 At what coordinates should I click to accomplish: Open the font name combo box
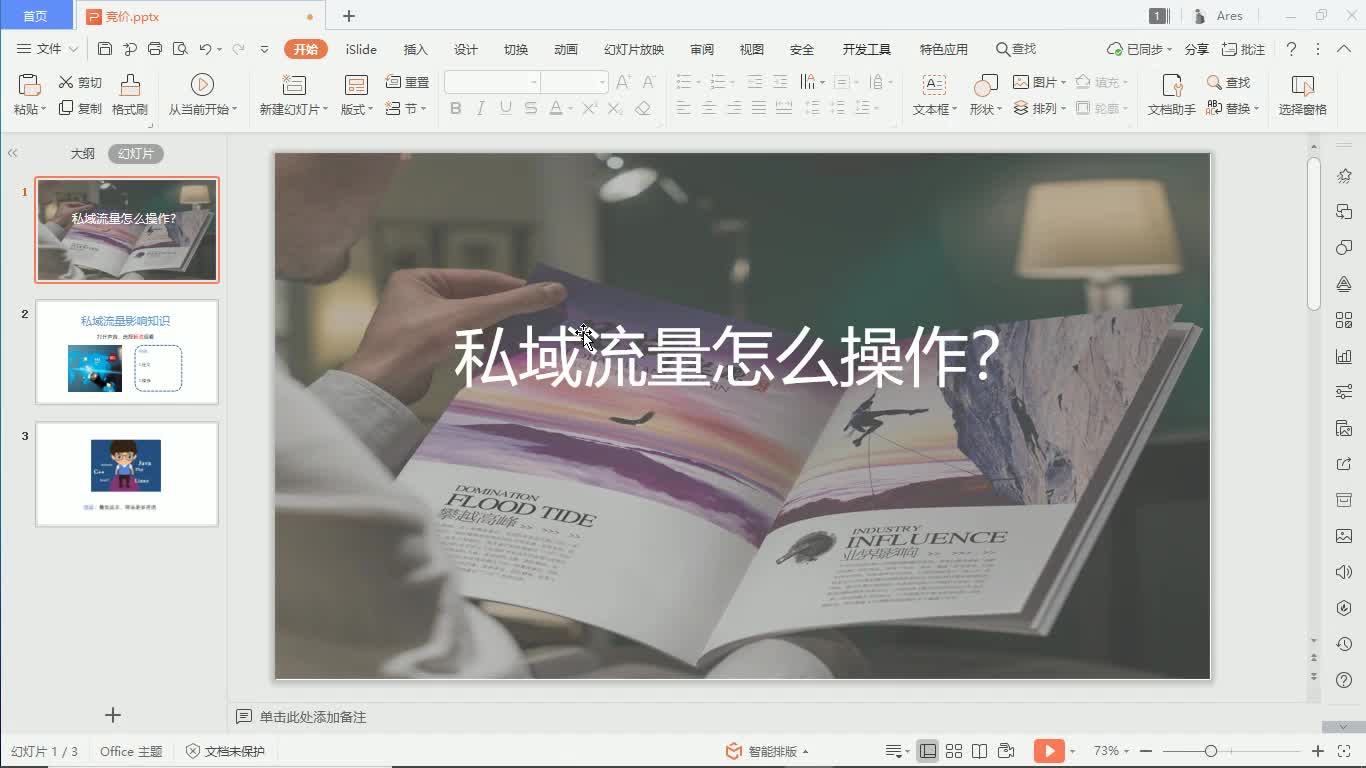click(492, 82)
